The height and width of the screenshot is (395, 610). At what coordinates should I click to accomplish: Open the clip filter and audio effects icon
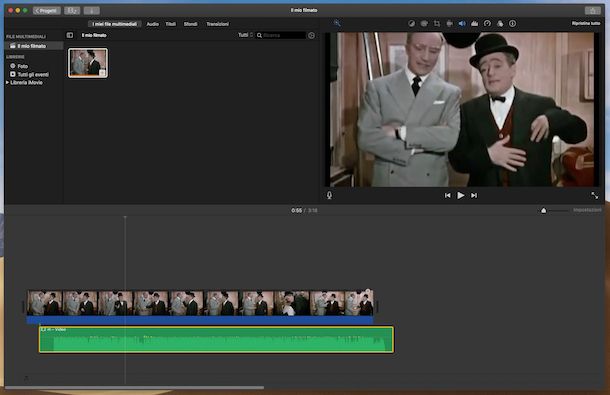pyautogui.click(x=500, y=24)
